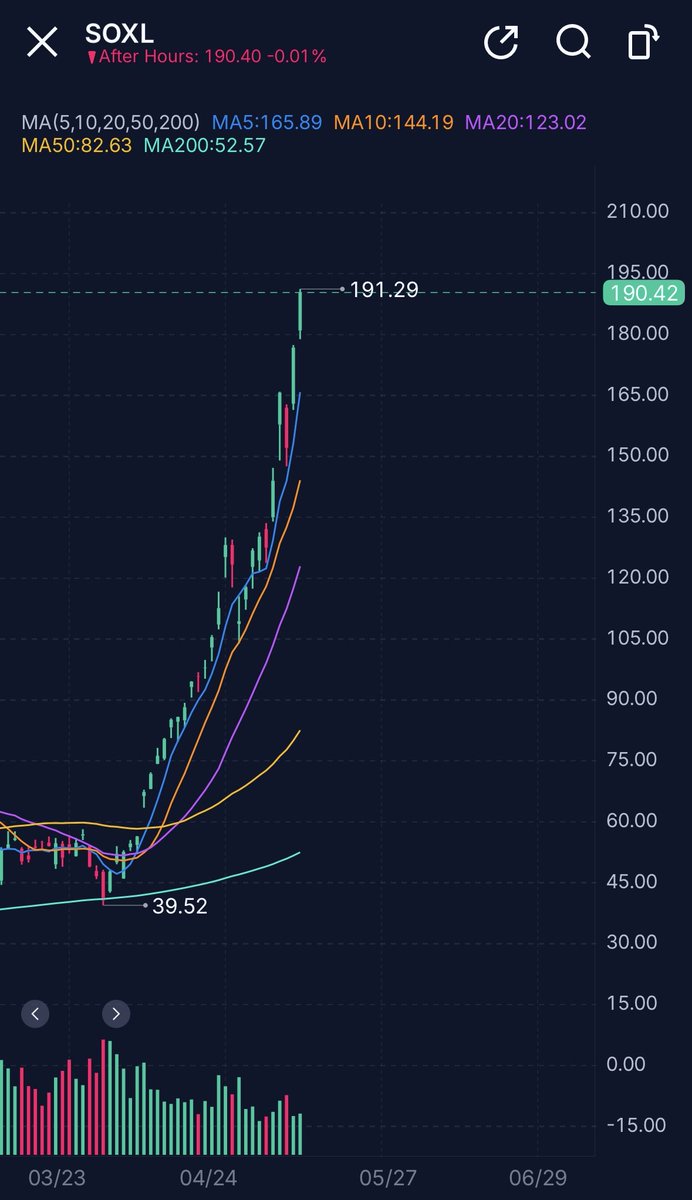Viewport: 692px width, 1200px height.
Task: Open the search magnifier icon
Action: pyautogui.click(x=573, y=43)
